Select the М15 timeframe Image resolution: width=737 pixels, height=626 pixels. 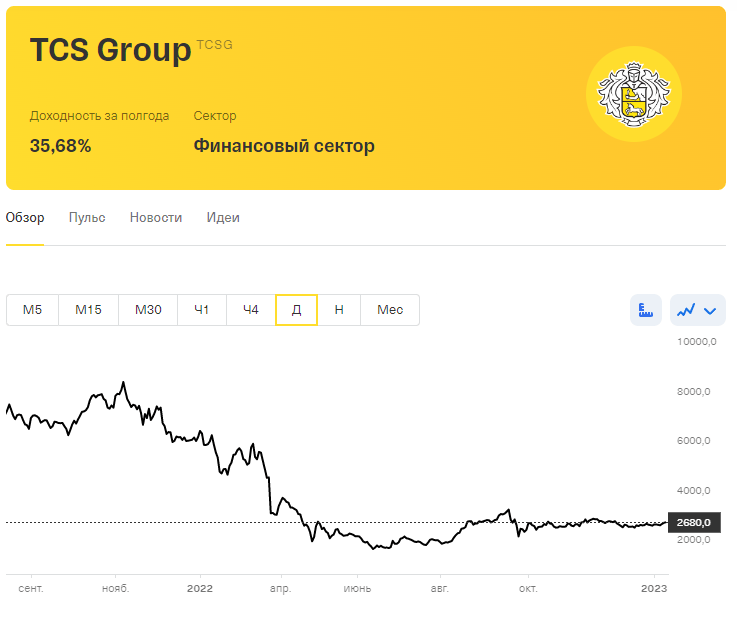tap(88, 310)
